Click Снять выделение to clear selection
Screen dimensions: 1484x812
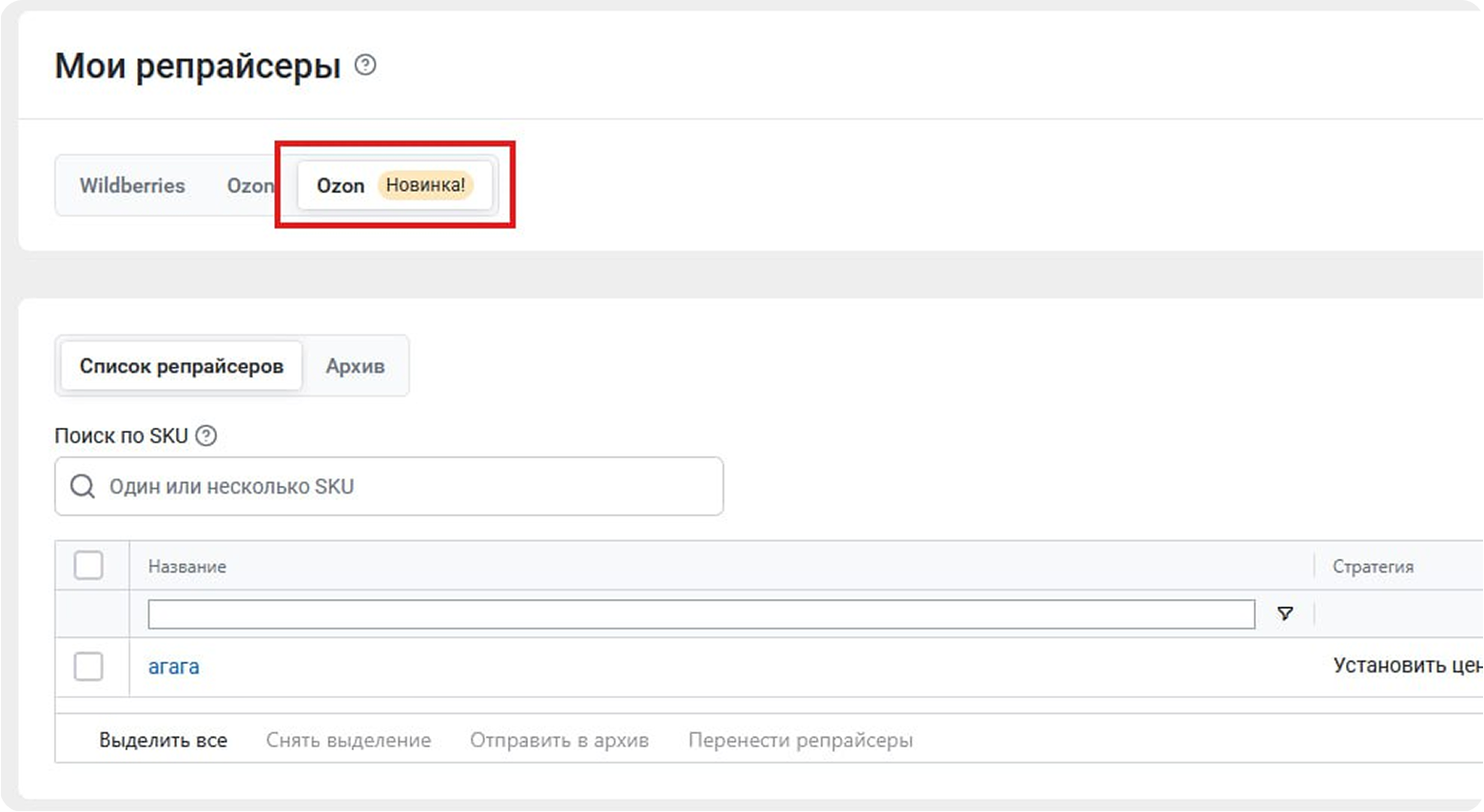click(x=348, y=740)
